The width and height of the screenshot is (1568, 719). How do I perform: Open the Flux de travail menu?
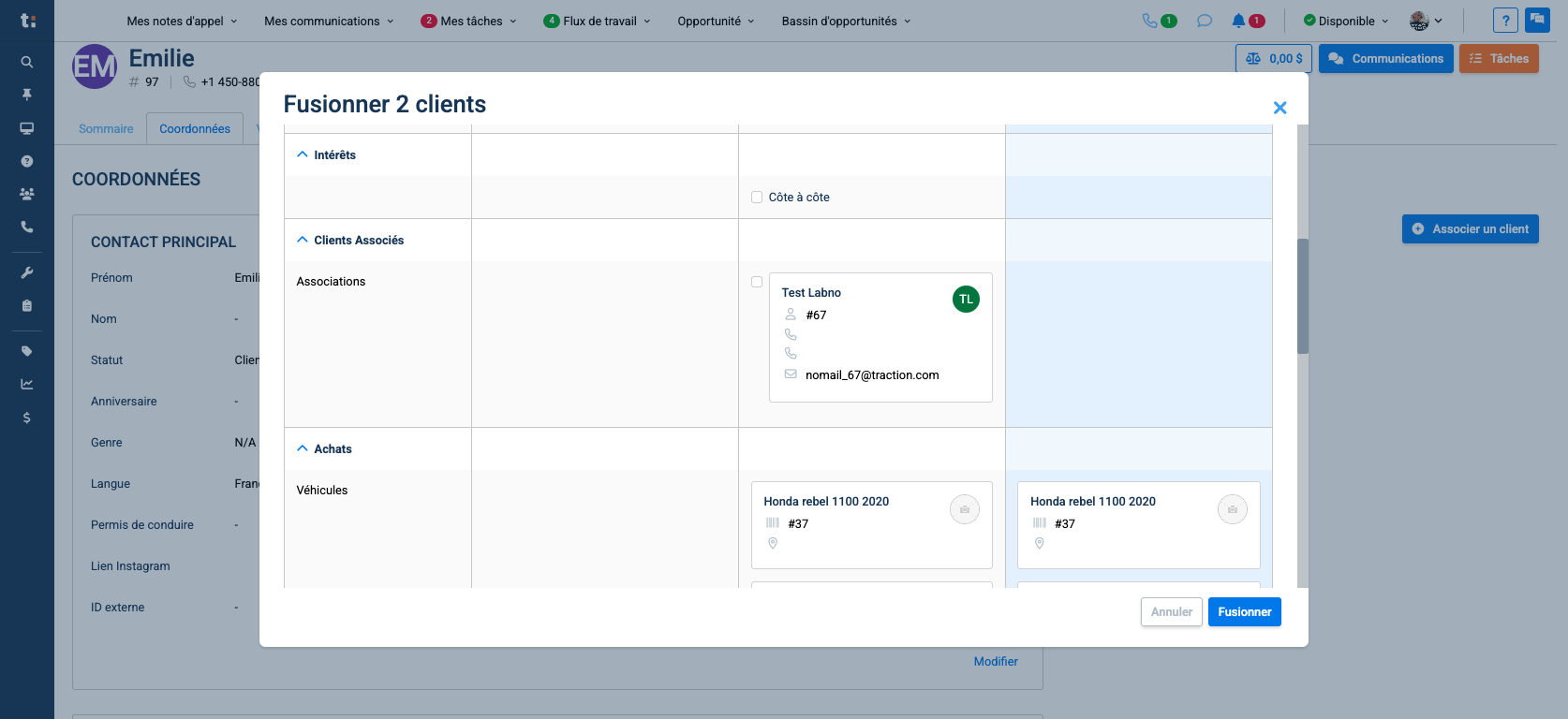(598, 21)
